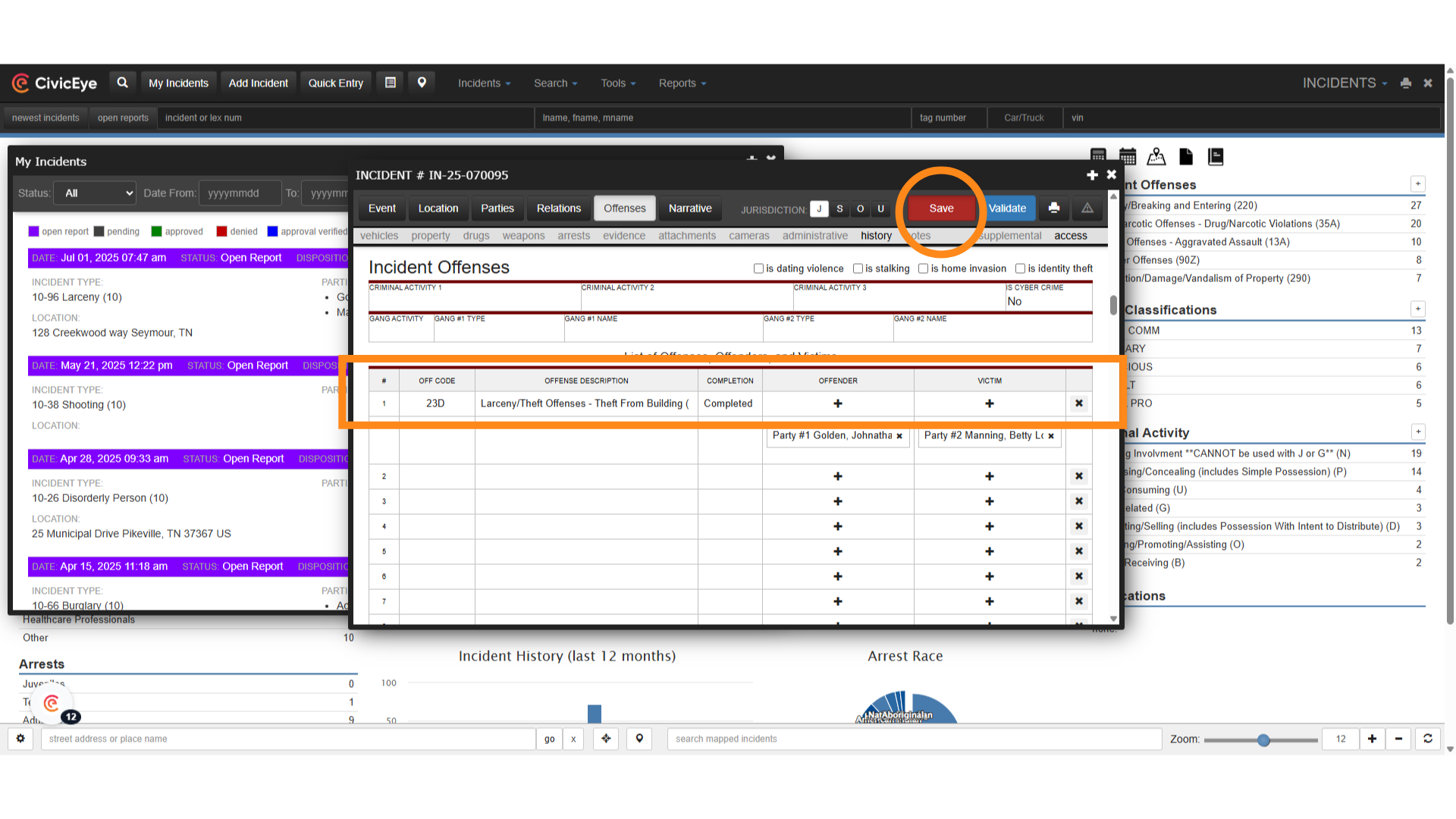The height and width of the screenshot is (819, 1456).
Task: Add an offender to offense row 2
Action: click(x=838, y=476)
